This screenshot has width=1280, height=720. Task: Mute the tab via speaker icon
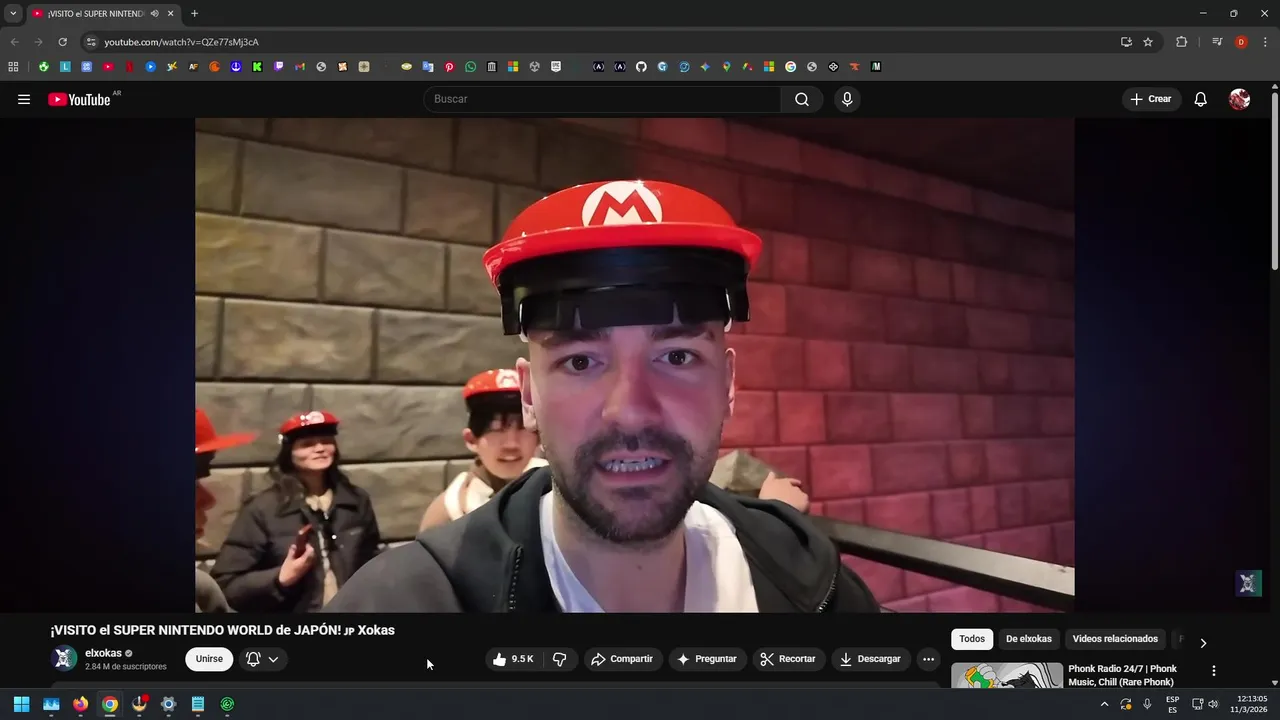coord(154,14)
